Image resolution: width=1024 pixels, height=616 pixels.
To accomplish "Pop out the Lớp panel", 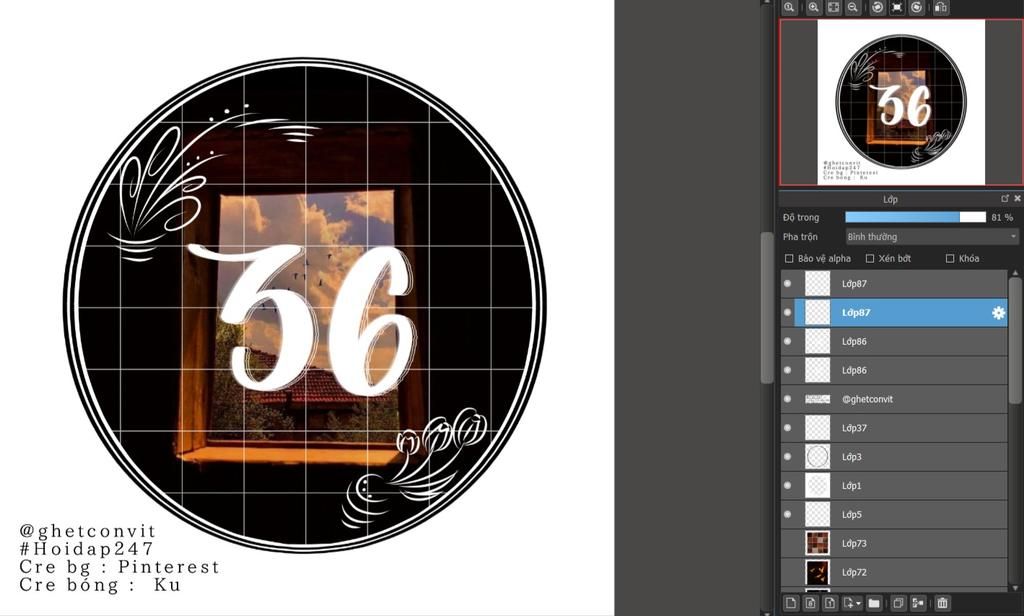I will pos(1004,198).
